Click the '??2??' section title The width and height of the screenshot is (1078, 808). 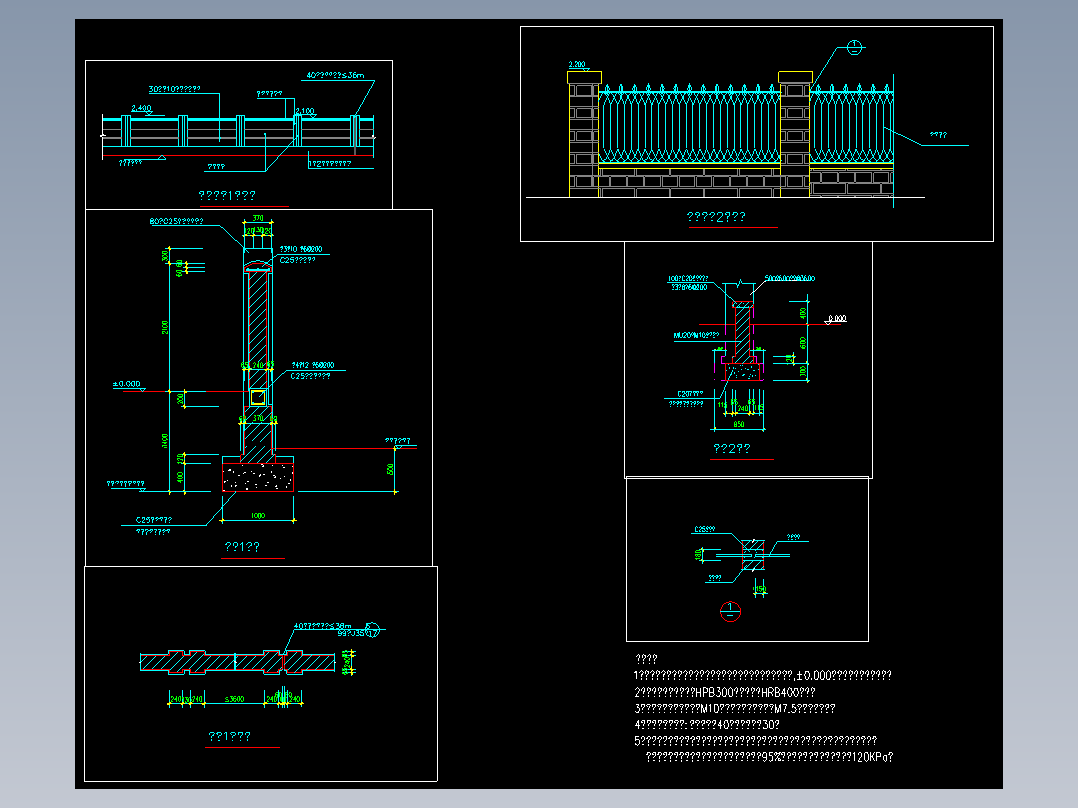732,448
